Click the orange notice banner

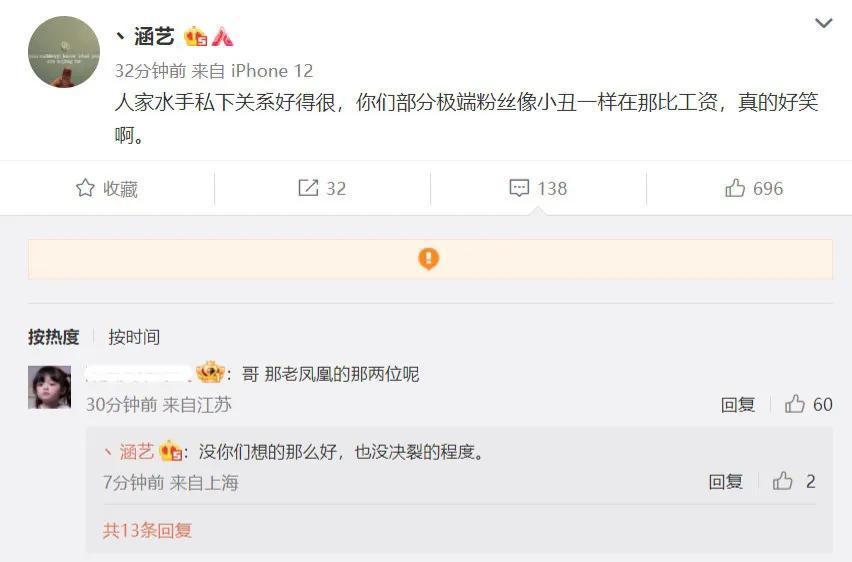pos(600,259)
